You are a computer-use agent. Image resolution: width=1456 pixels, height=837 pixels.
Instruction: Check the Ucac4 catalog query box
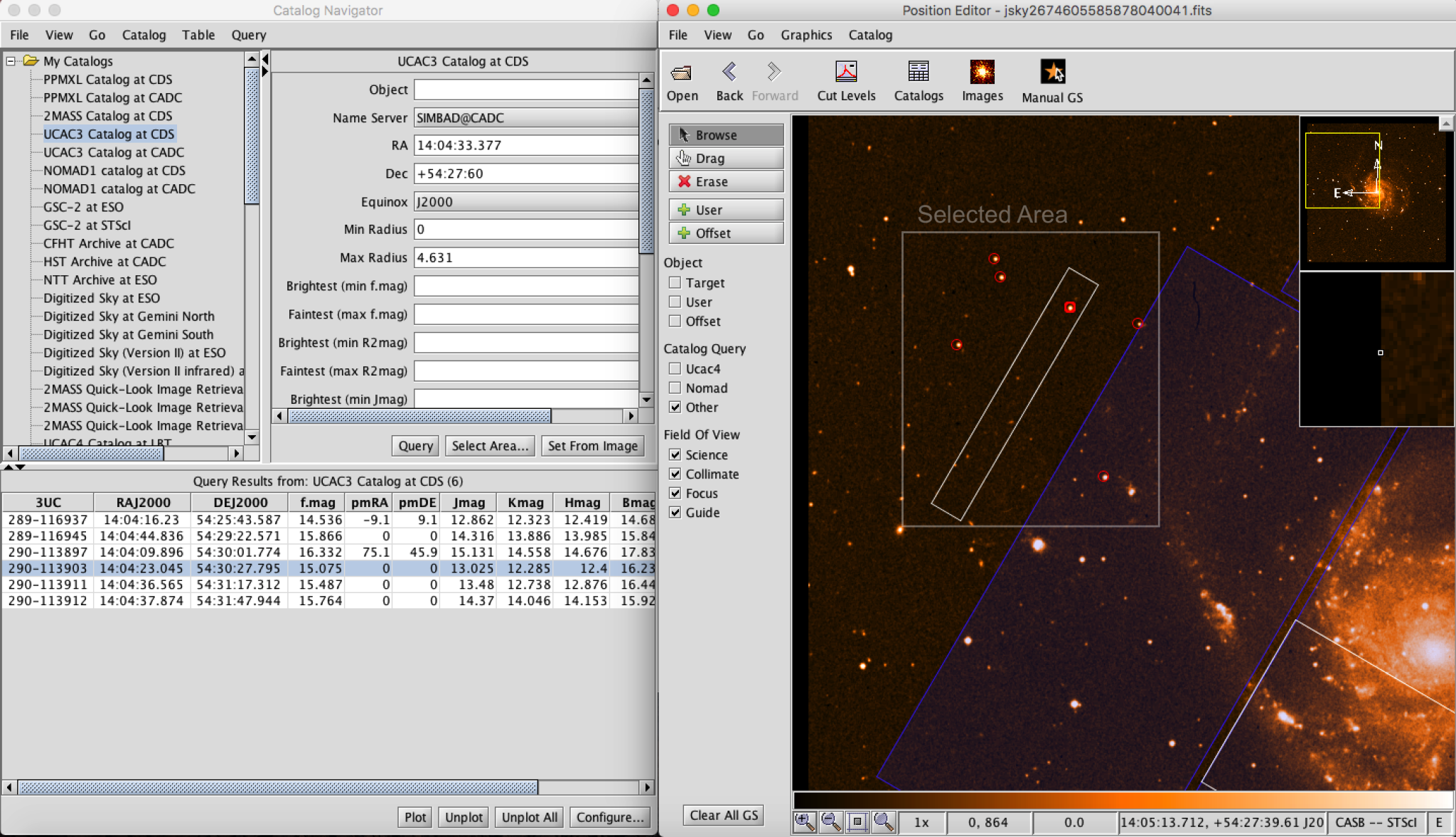coord(675,368)
